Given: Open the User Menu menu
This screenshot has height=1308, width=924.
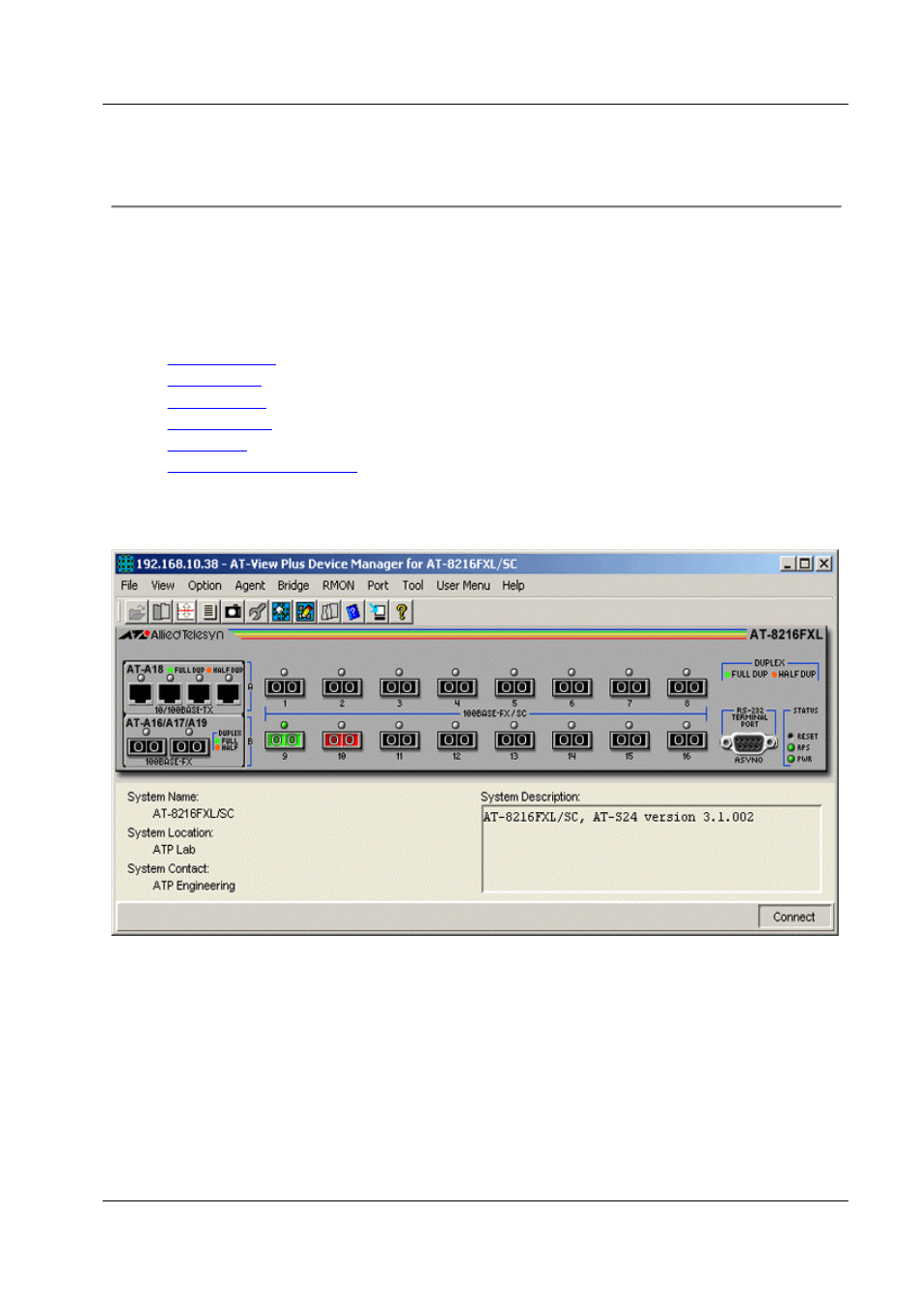Looking at the screenshot, I should coord(463,586).
